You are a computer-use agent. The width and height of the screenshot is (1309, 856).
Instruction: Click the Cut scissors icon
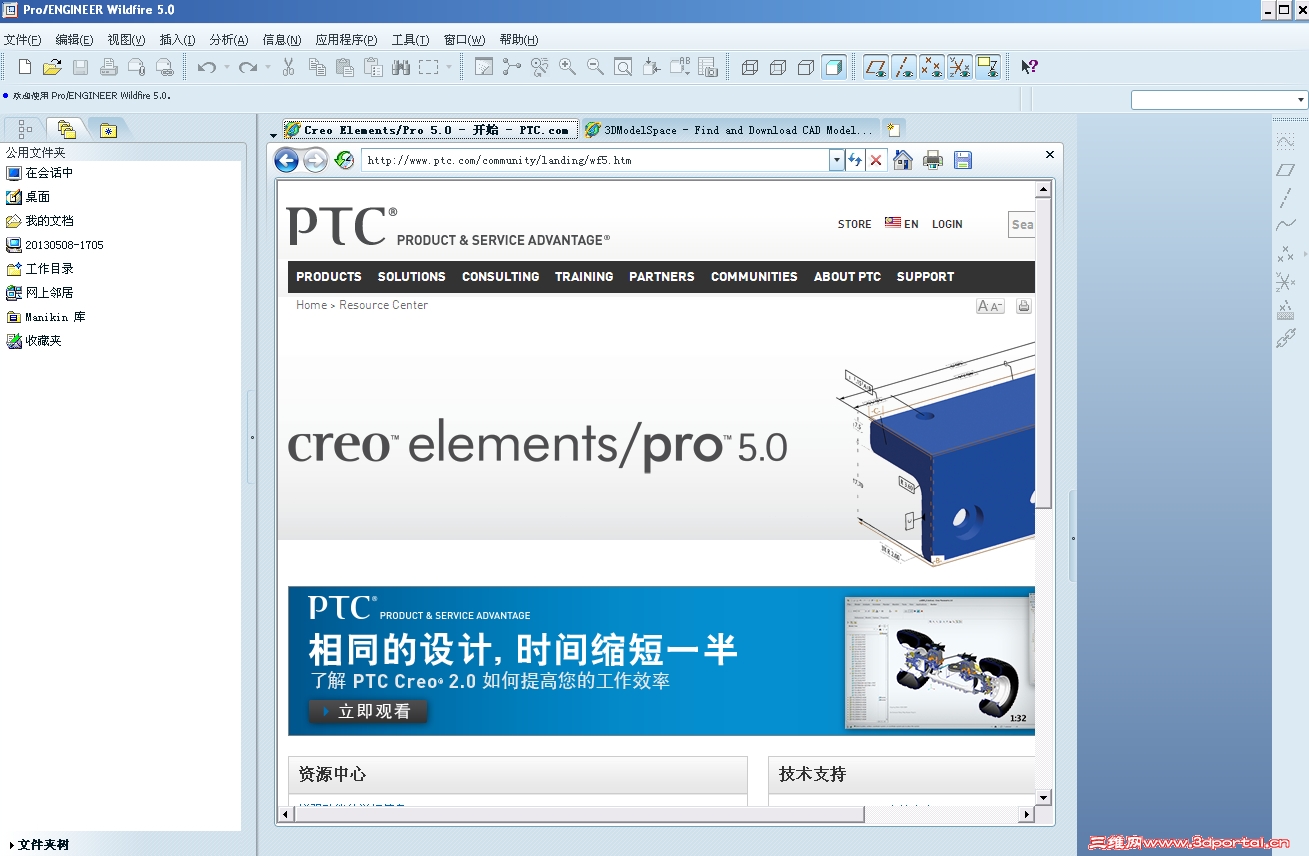click(x=288, y=67)
